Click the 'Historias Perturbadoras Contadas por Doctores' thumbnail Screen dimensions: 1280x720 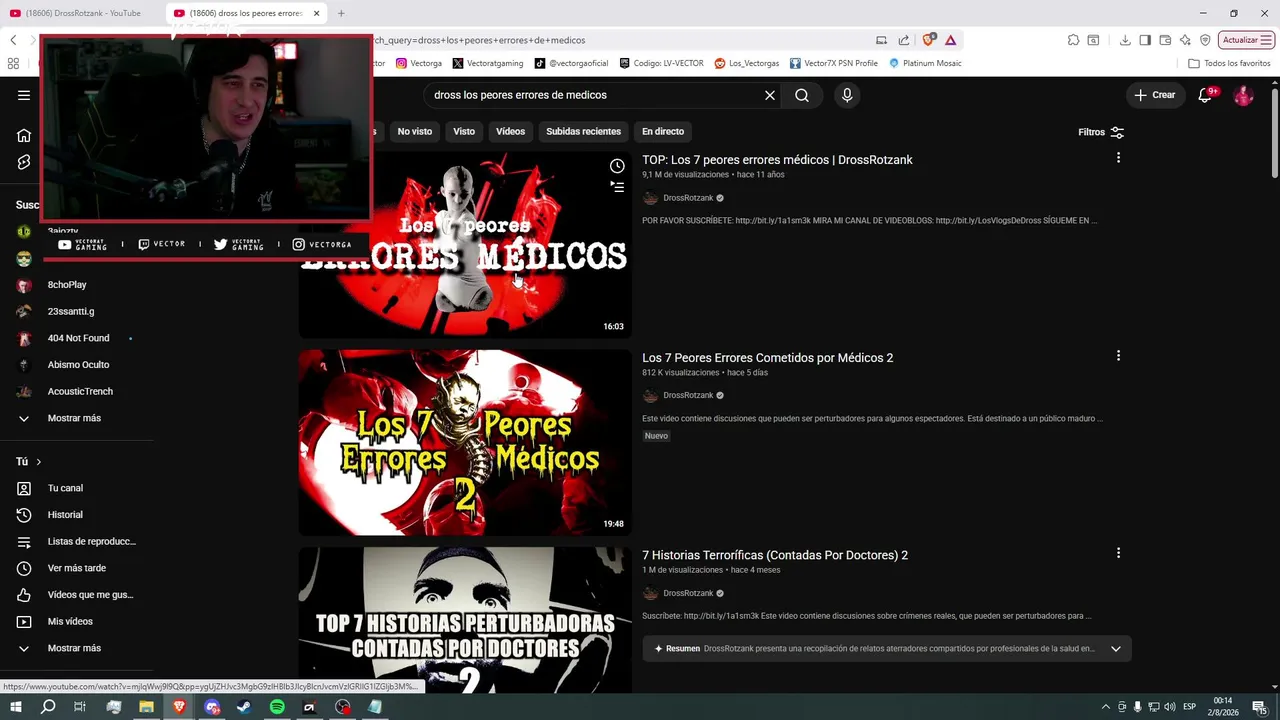pos(465,620)
